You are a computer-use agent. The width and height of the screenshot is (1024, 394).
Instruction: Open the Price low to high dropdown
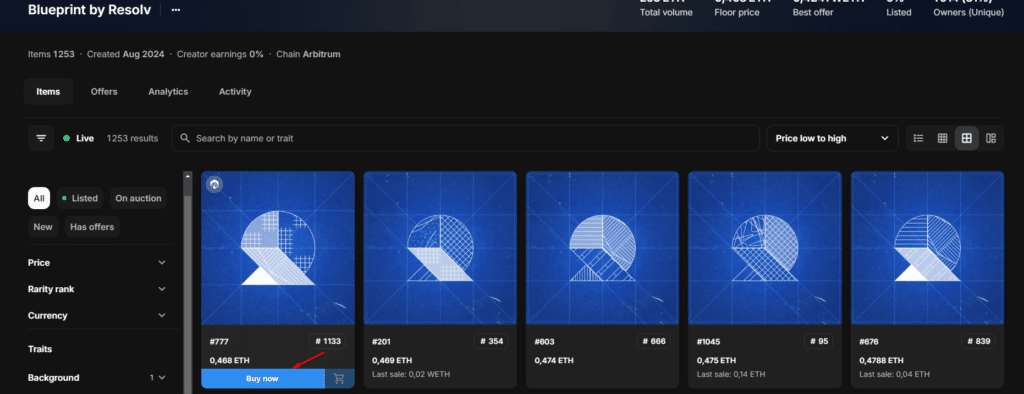tap(832, 138)
